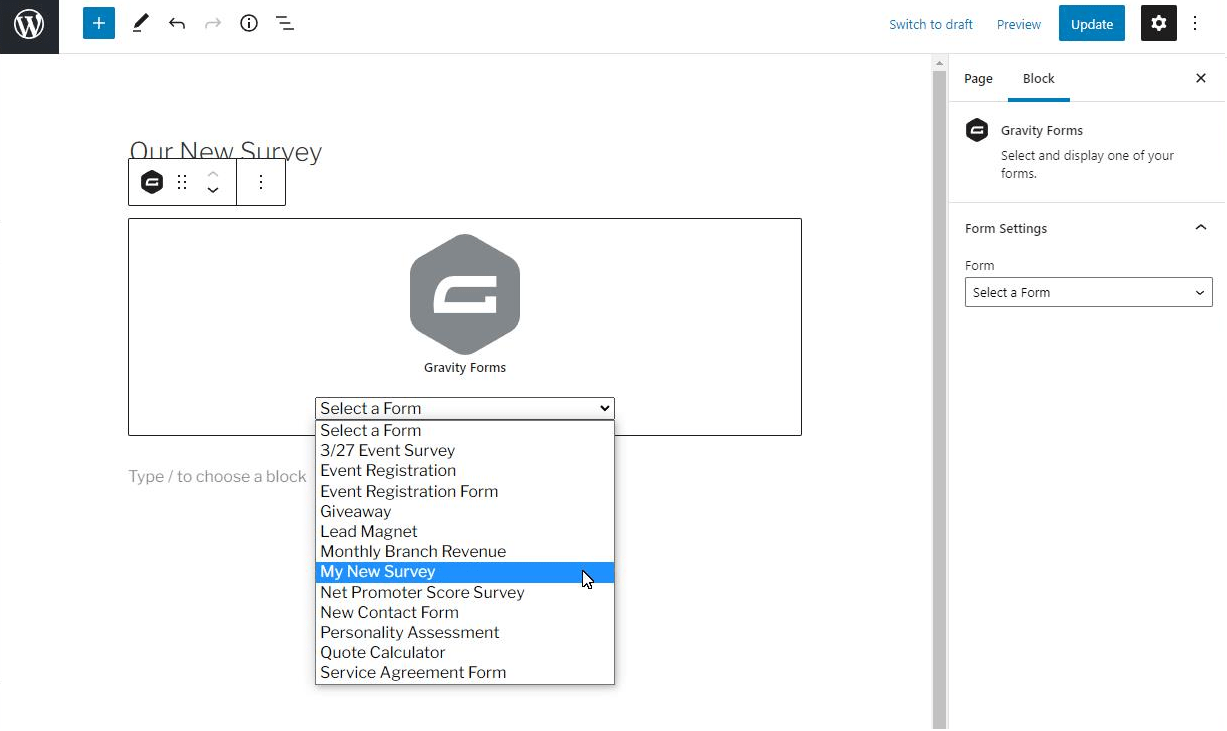
Task: Select Event Registration option
Action: 465,470
